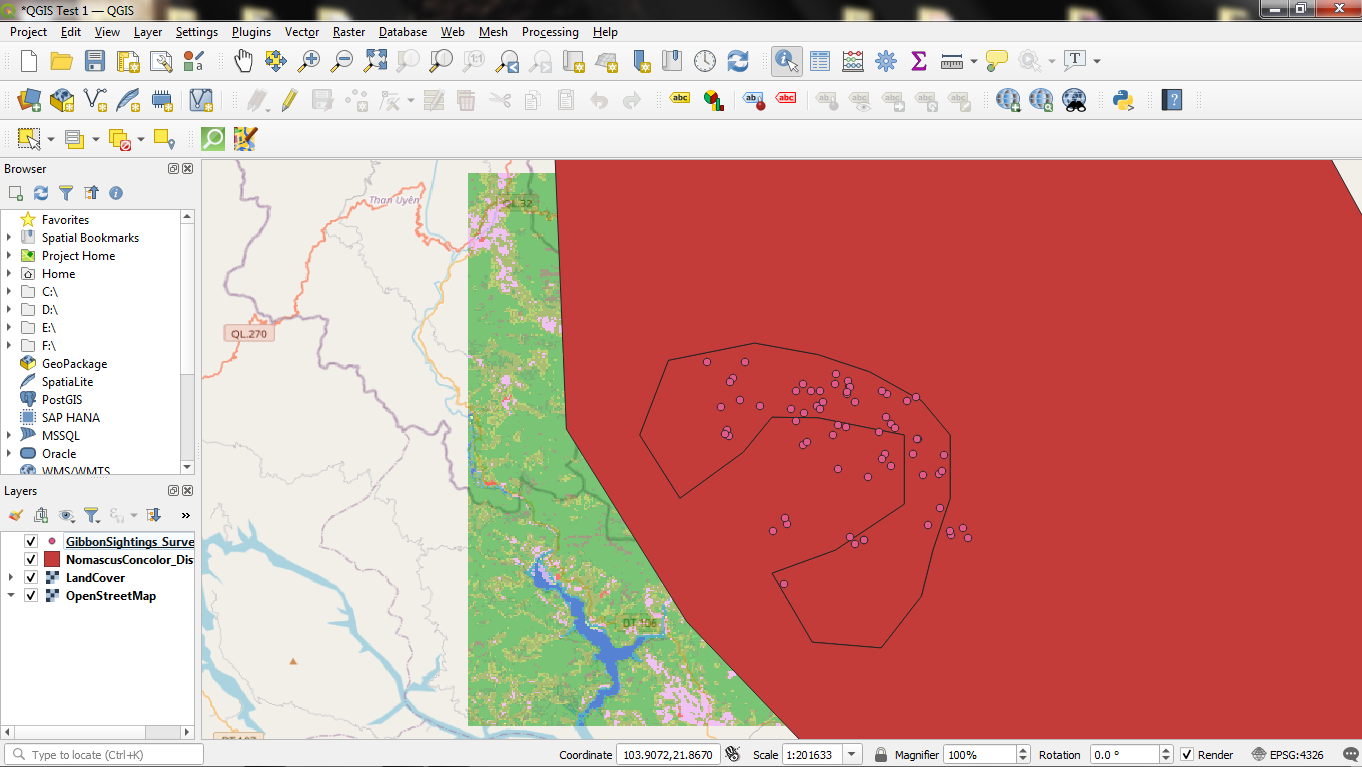Open the Plugins menu
Viewport: 1362px width, 767px height.
point(251,32)
